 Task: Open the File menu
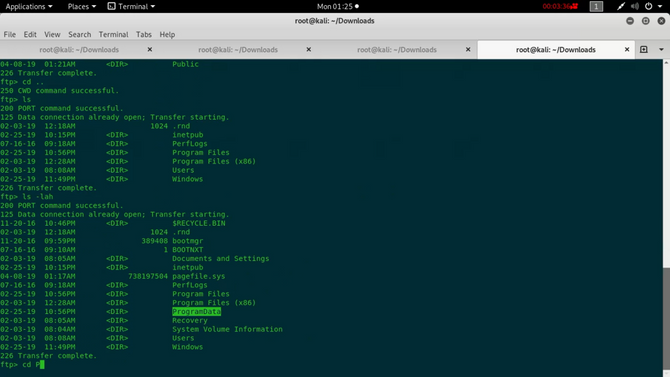tap(9, 34)
